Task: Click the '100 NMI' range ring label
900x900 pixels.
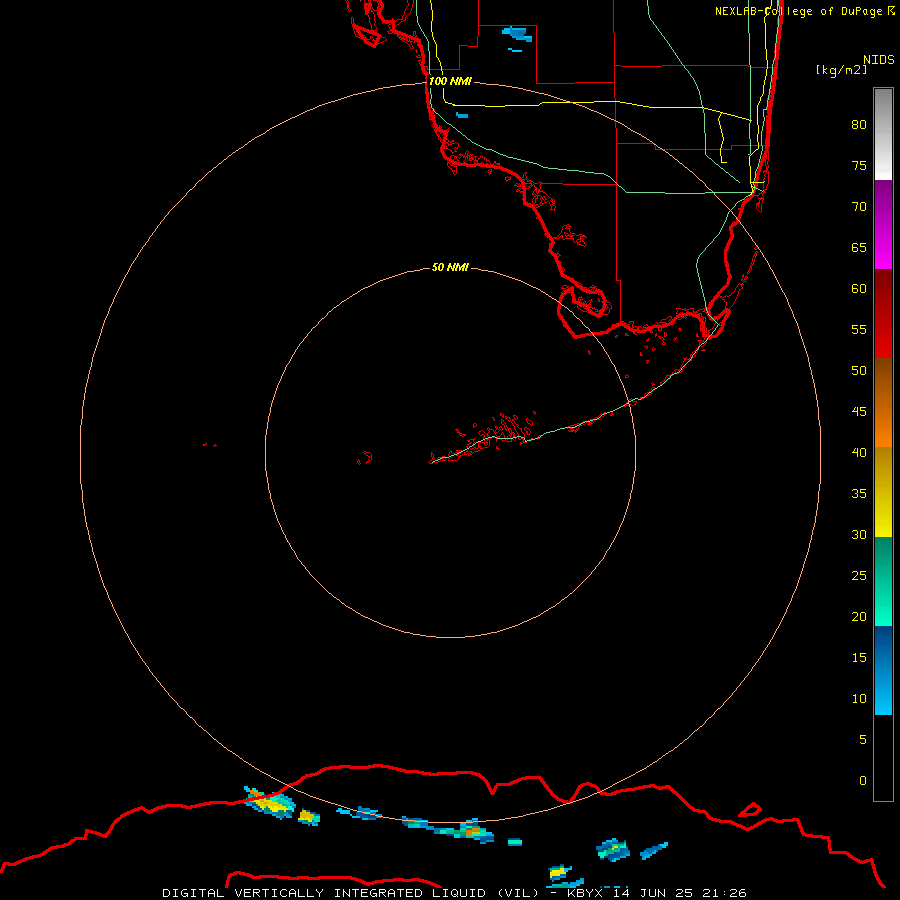Action: (450, 81)
